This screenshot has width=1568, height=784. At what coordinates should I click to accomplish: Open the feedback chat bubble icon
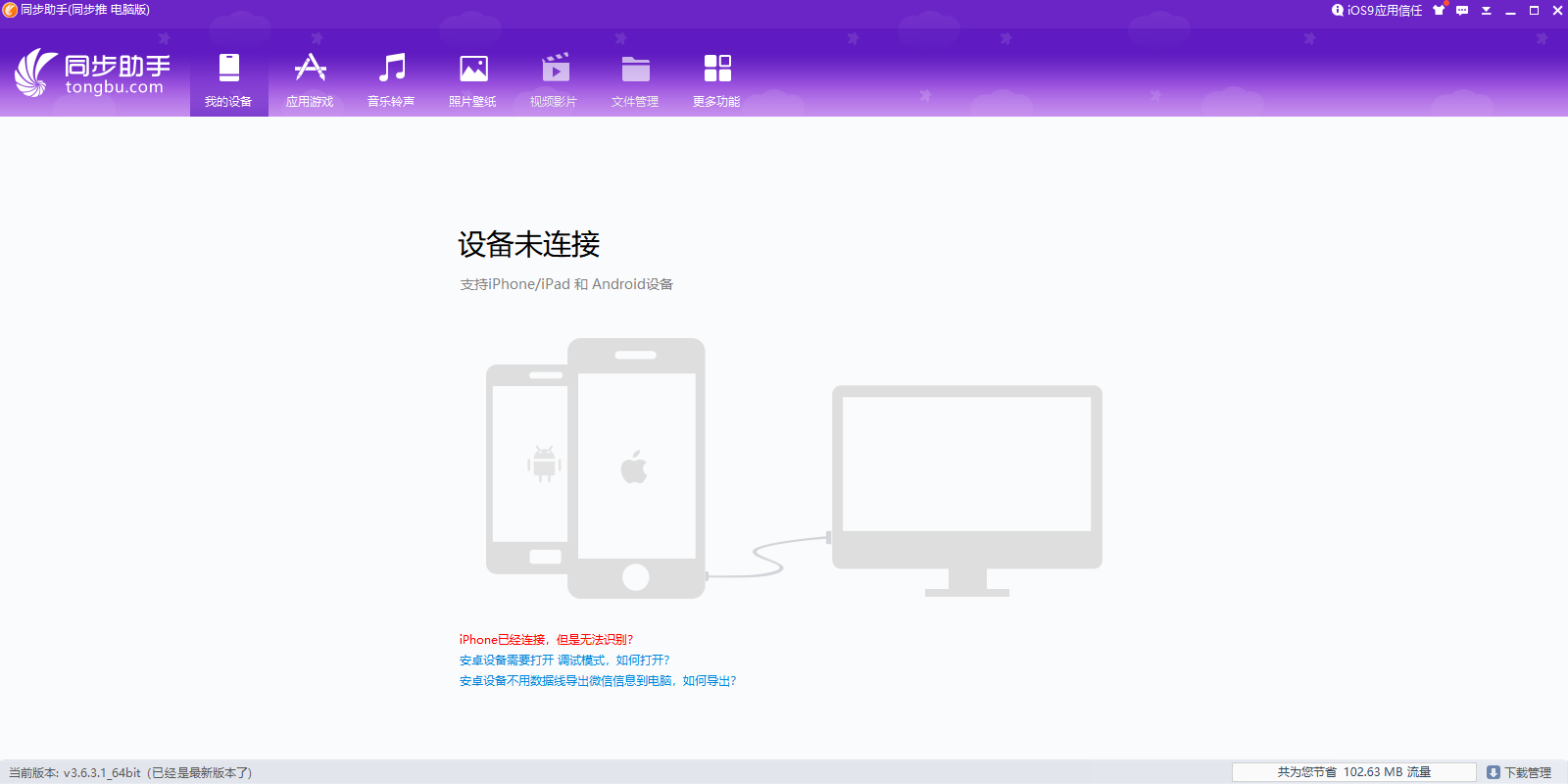[x=1462, y=11]
